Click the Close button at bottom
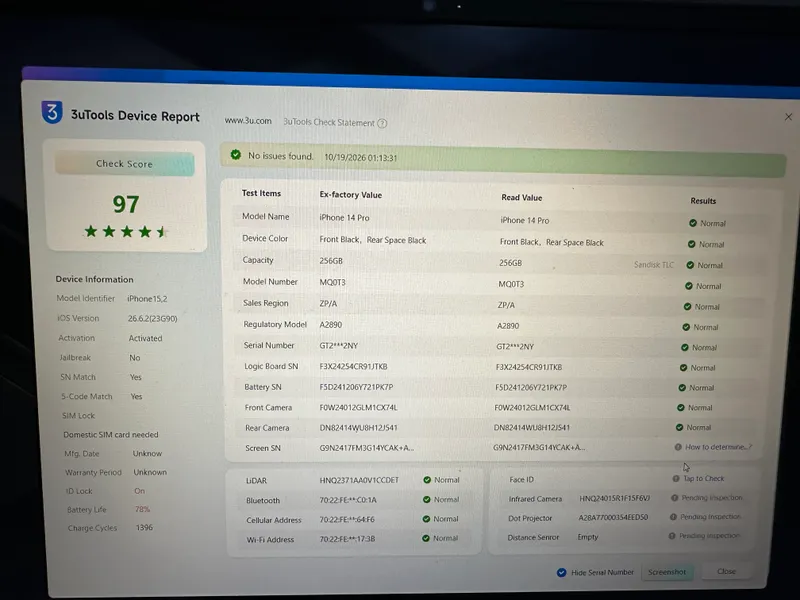 pyautogui.click(x=727, y=571)
